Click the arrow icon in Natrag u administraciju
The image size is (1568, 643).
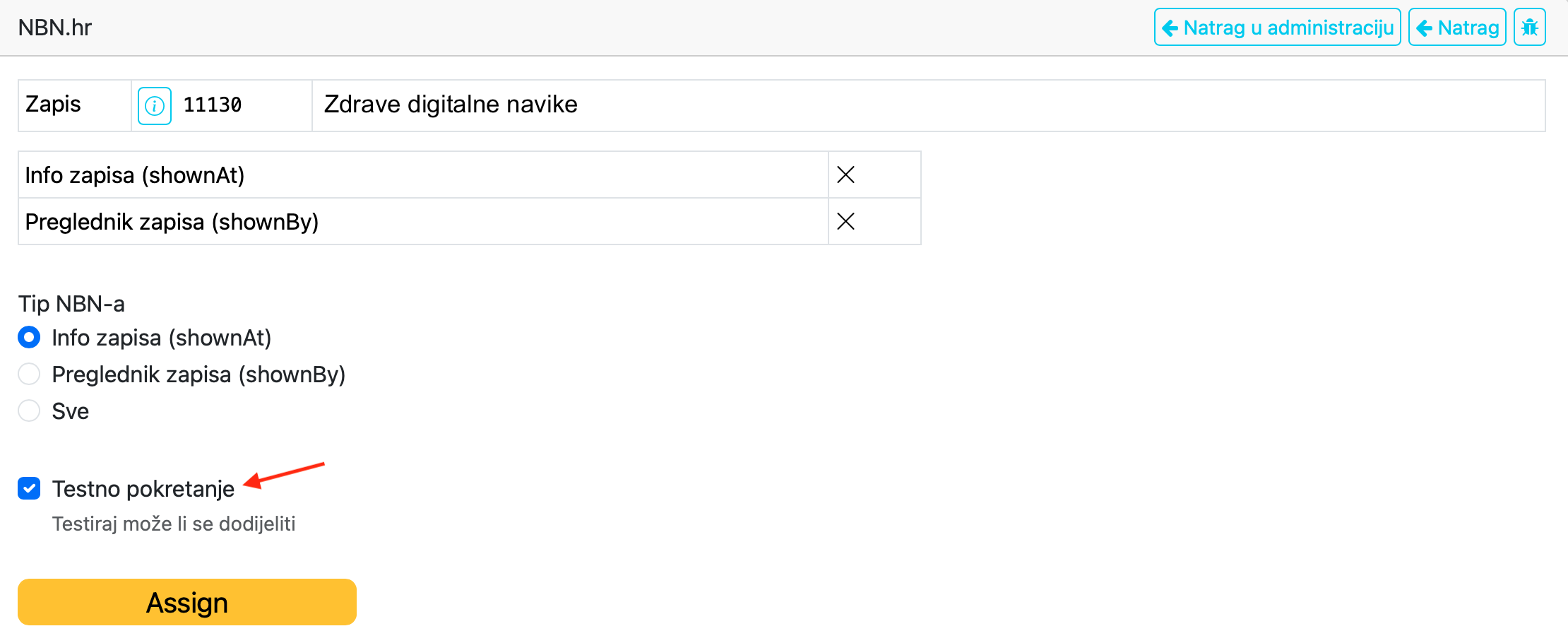pyautogui.click(x=1170, y=28)
